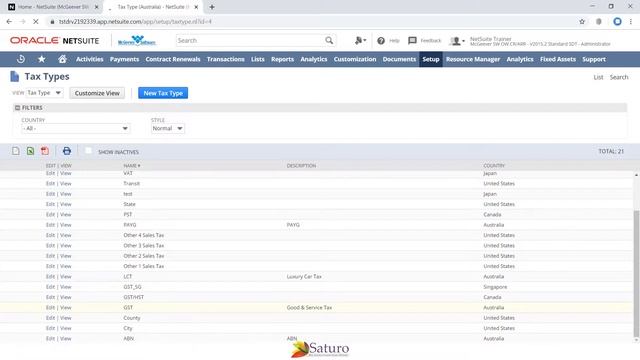
Task: Open the Recent Records clock icon
Action: [20, 59]
